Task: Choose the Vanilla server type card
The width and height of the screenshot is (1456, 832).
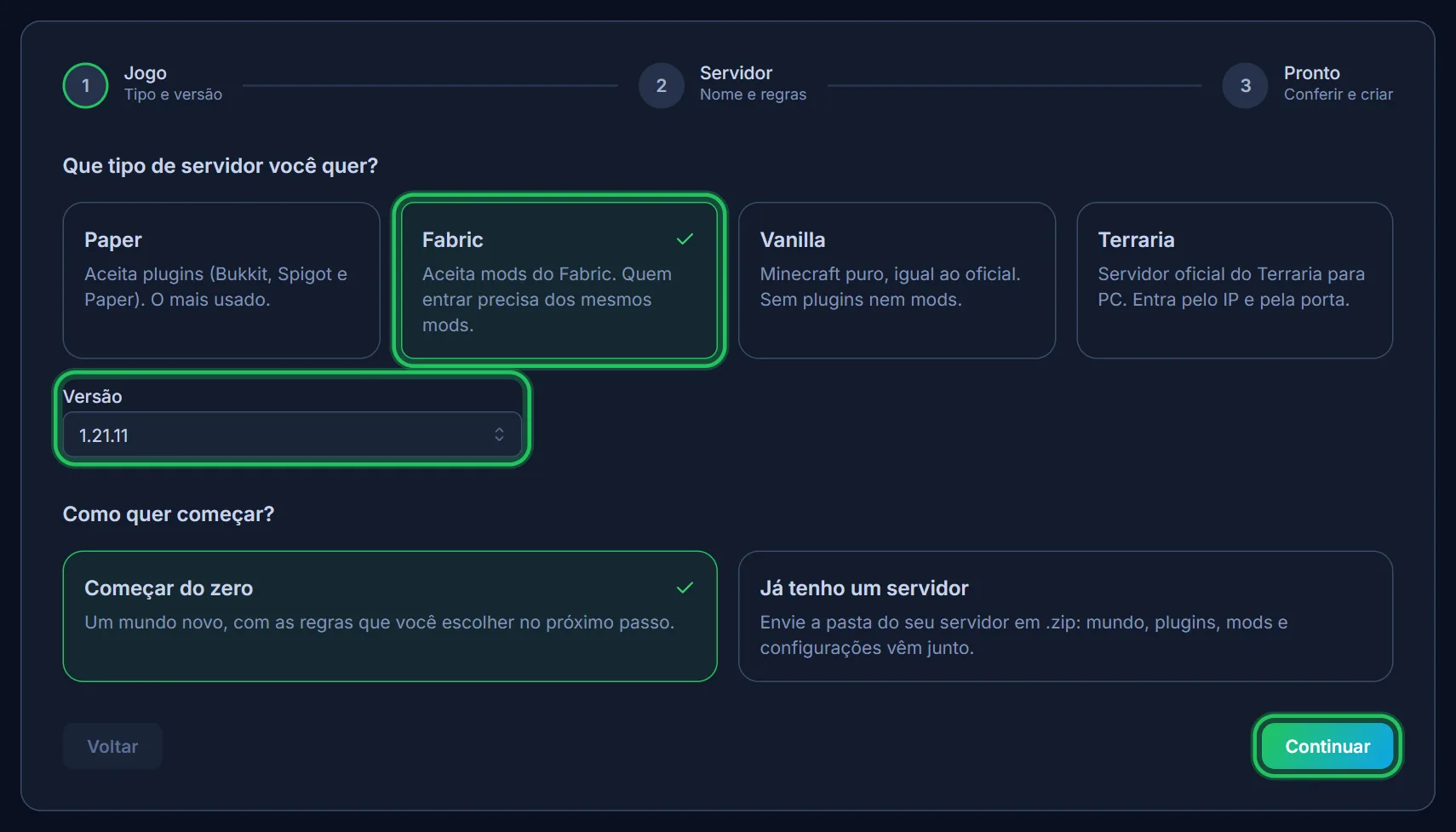Action: (897, 280)
